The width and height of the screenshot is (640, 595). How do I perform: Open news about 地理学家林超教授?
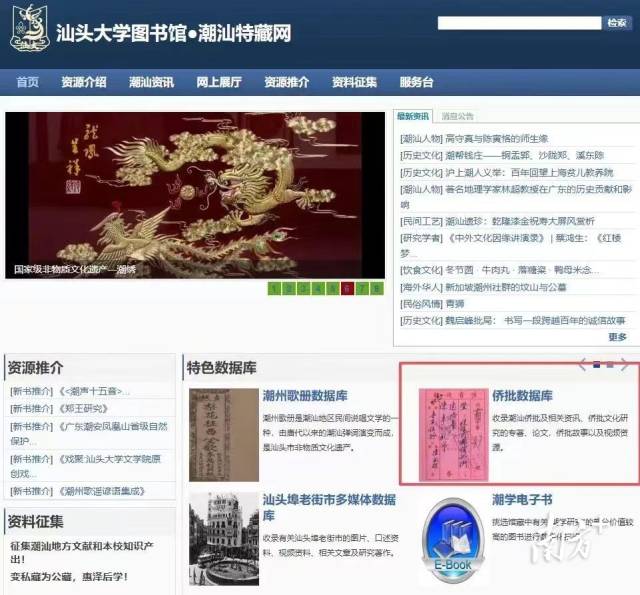[x=516, y=196]
